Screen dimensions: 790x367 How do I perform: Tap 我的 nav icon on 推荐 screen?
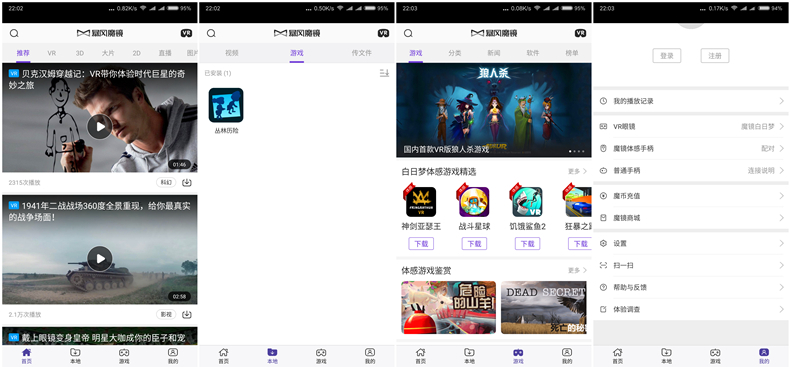tap(173, 355)
